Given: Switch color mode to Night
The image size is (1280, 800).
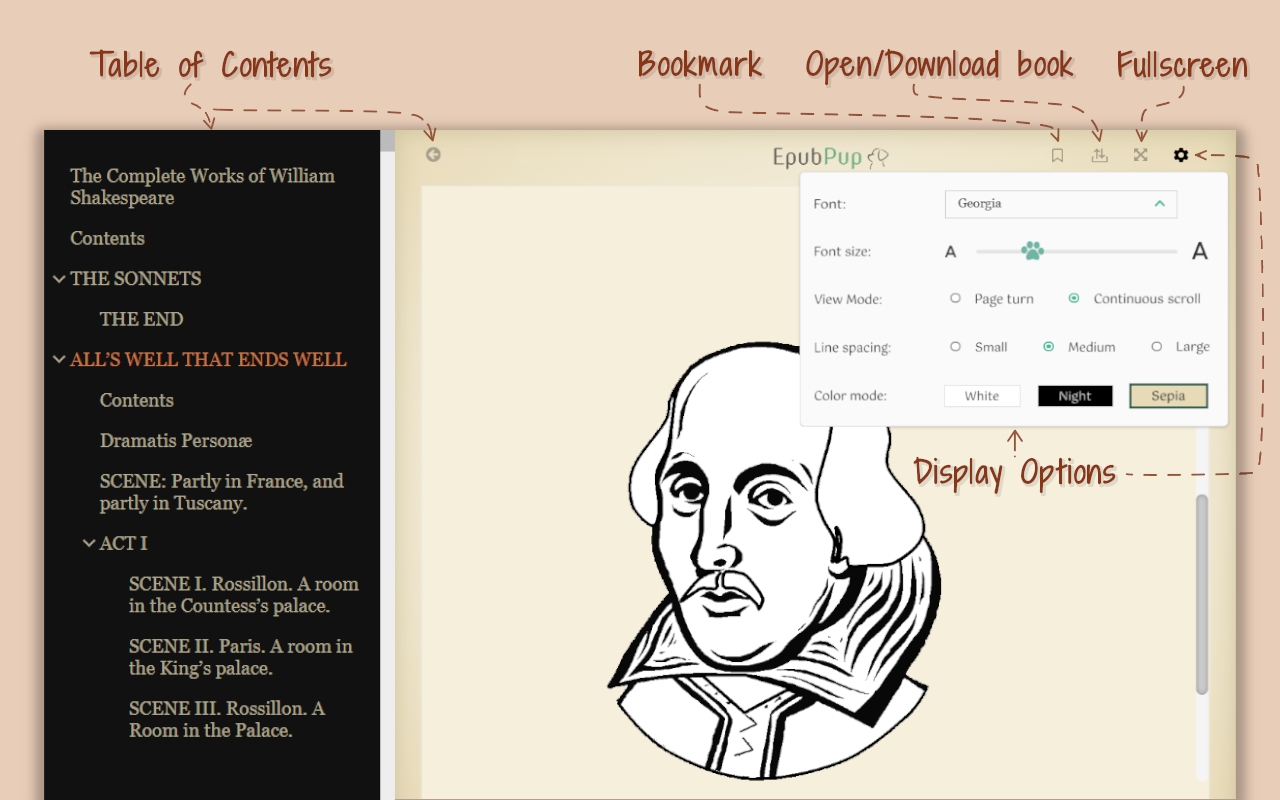Looking at the screenshot, I should pos(1074,395).
